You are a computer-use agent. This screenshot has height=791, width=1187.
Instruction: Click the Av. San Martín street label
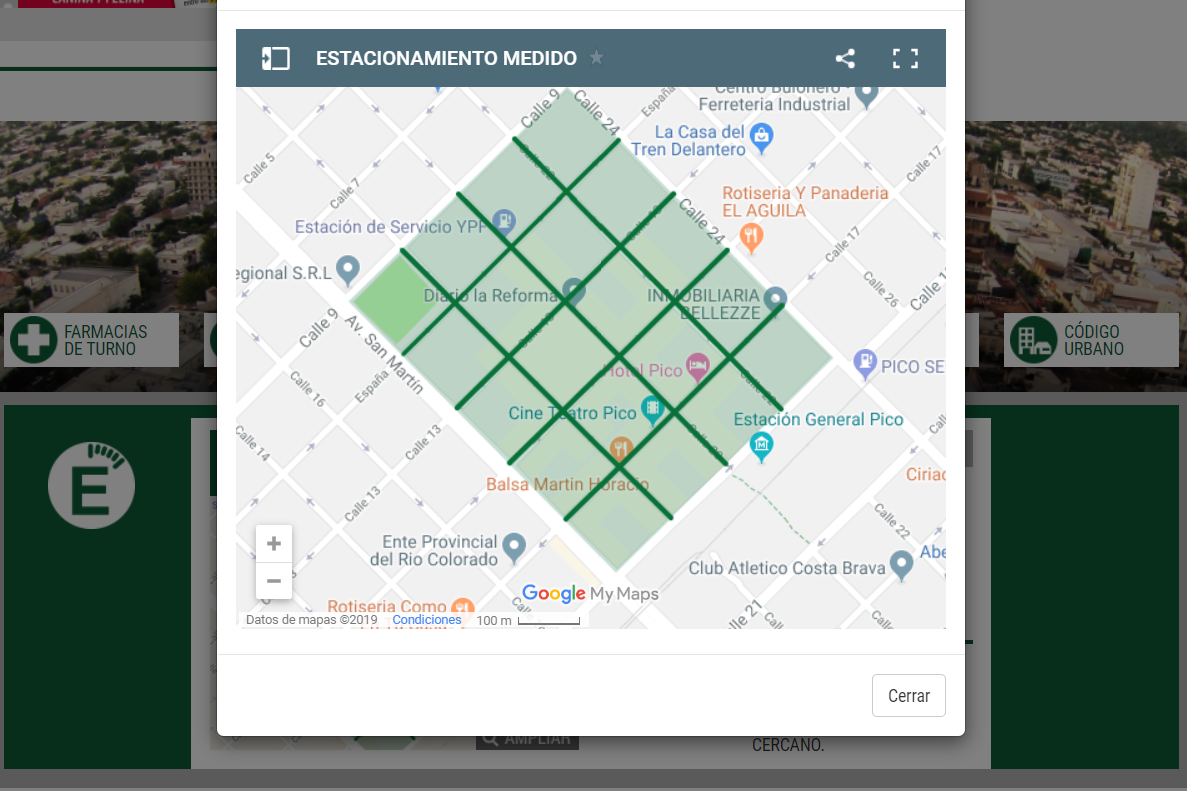coord(385,355)
